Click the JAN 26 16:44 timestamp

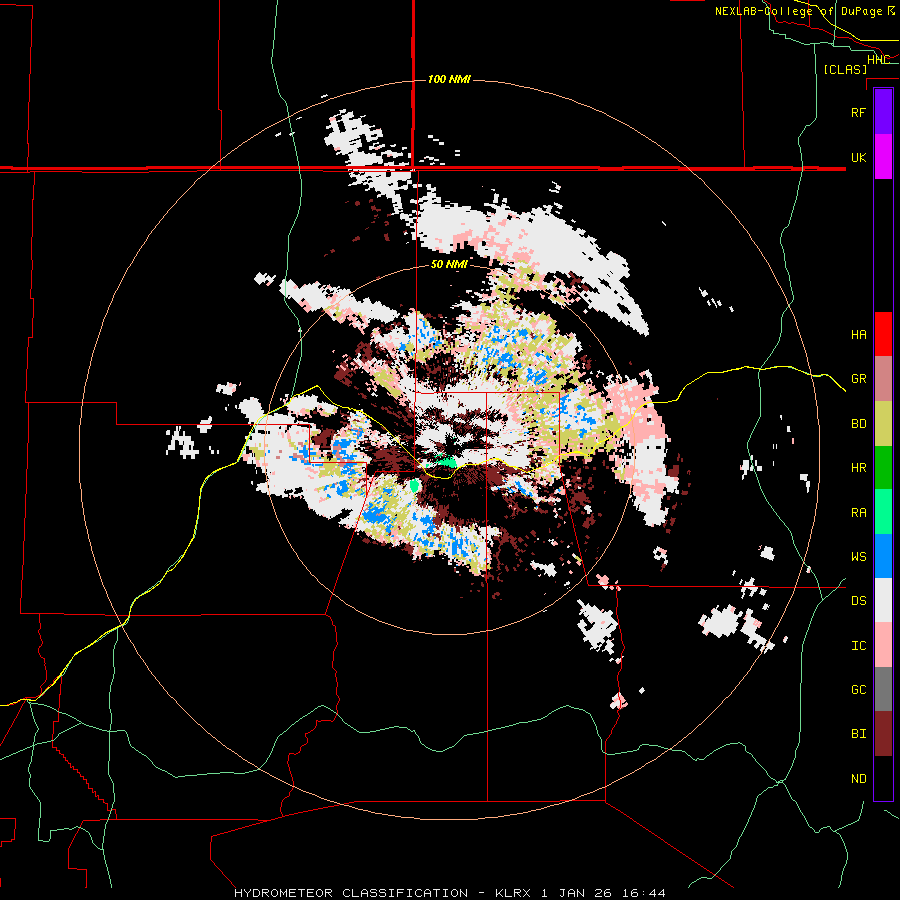[x=612, y=893]
